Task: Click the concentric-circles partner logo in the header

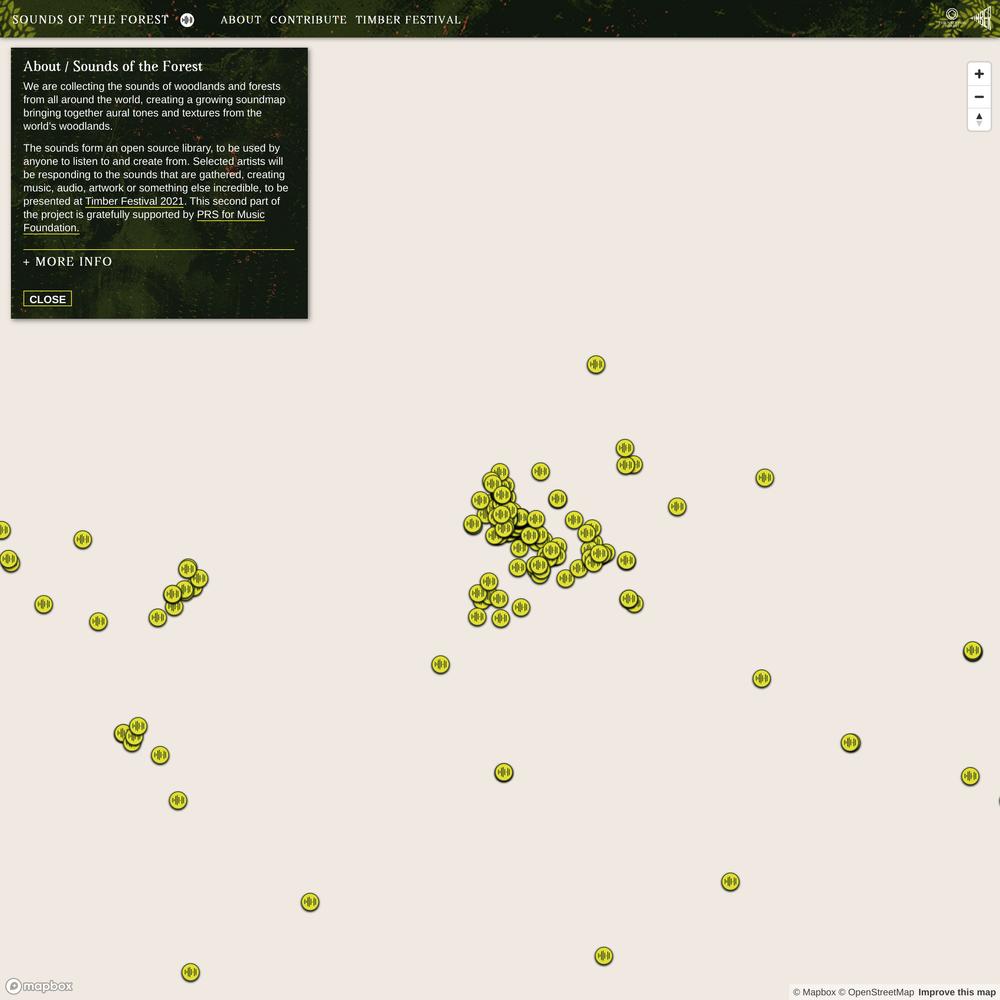Action: 951,17
